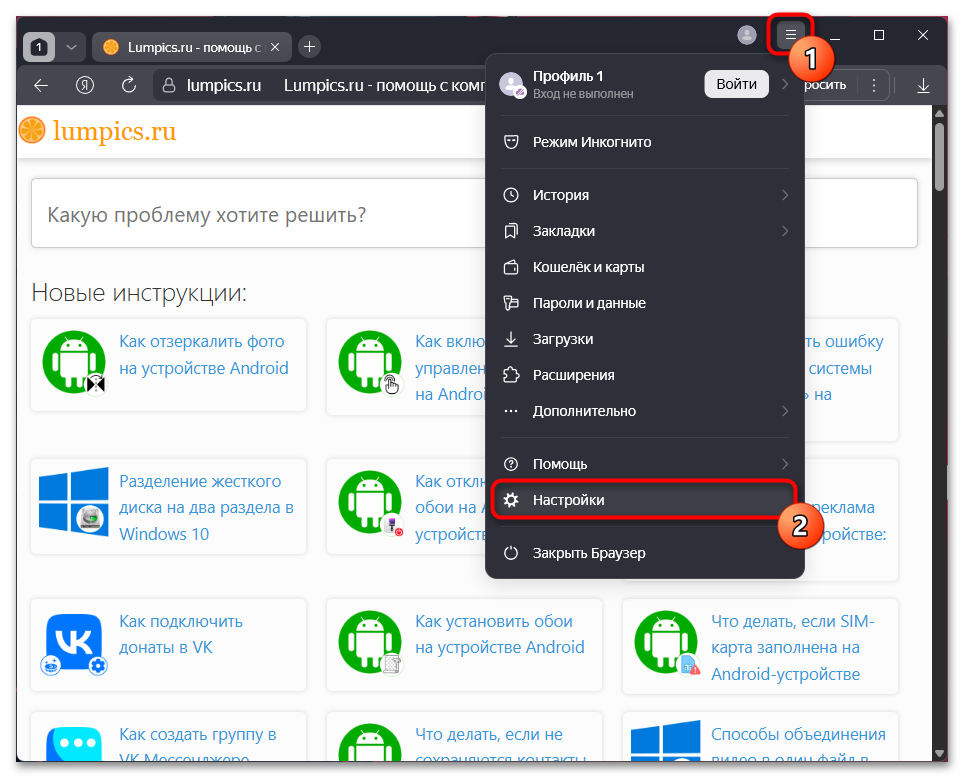
Task: Open a new tab with plus icon
Action: 309,46
